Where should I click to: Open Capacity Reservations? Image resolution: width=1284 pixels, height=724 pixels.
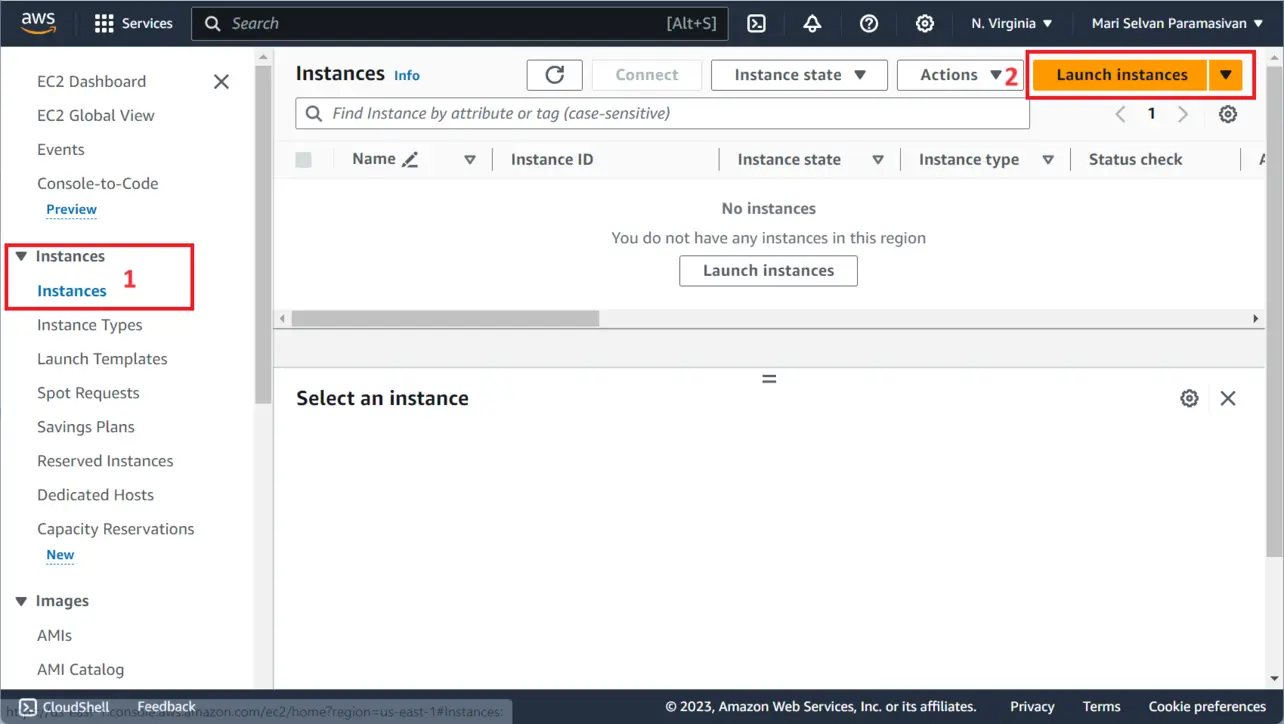click(116, 529)
